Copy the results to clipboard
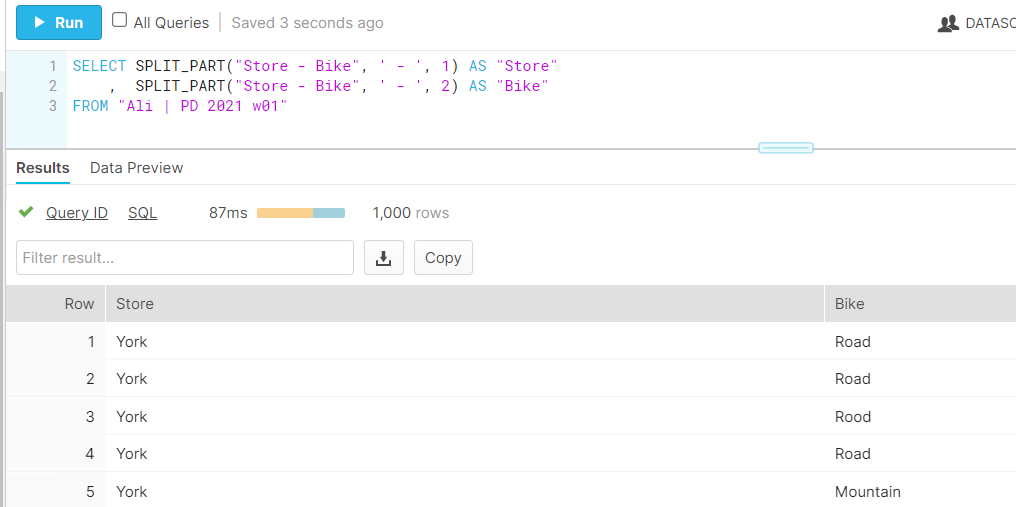The height and width of the screenshot is (507, 1016). pos(443,258)
